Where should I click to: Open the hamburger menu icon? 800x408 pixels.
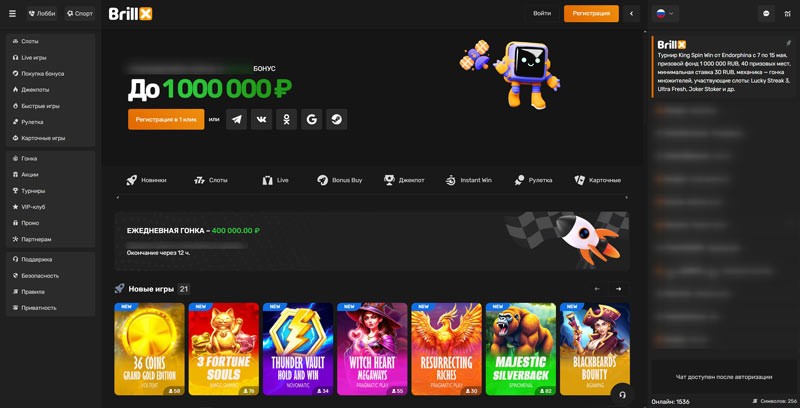13,14
